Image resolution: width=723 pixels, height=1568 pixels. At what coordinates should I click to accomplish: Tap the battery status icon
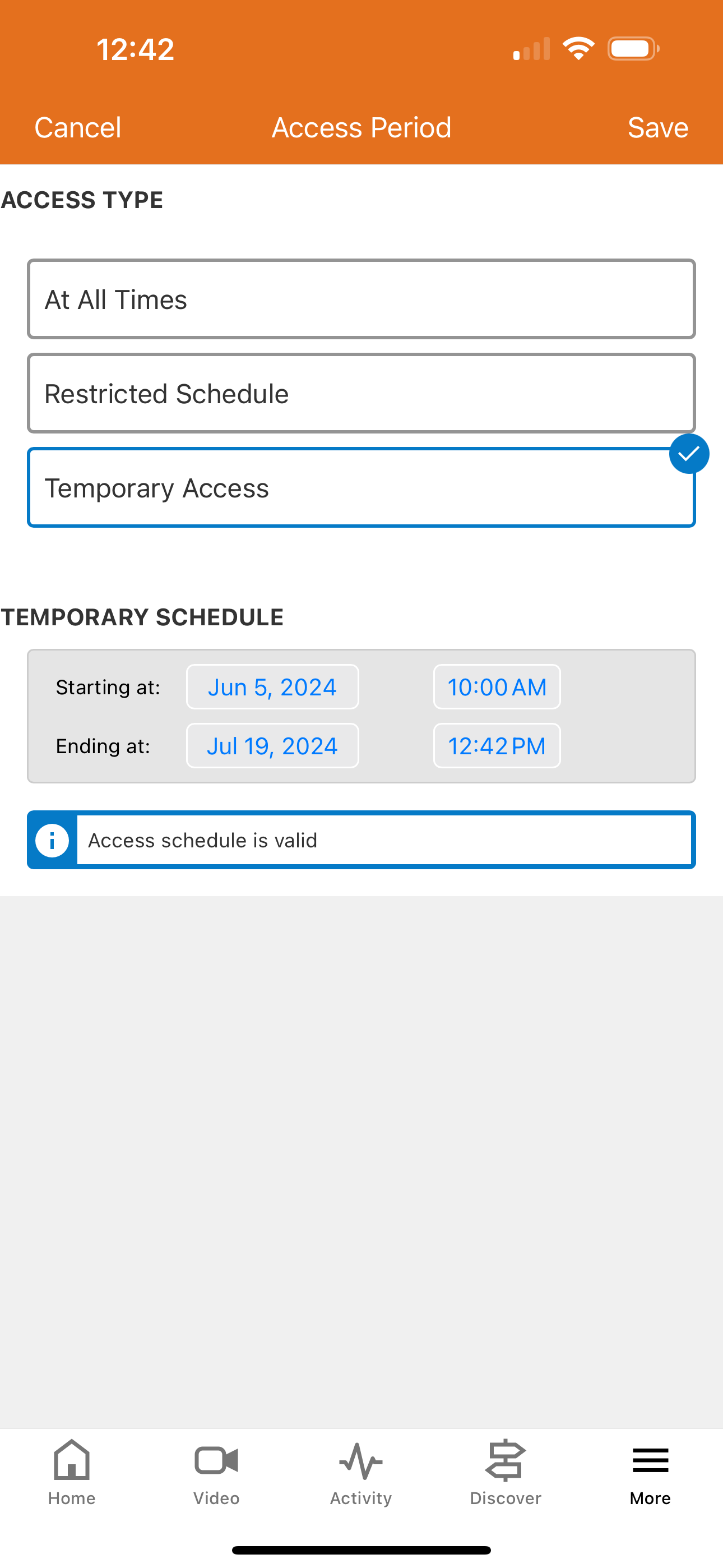(633, 49)
